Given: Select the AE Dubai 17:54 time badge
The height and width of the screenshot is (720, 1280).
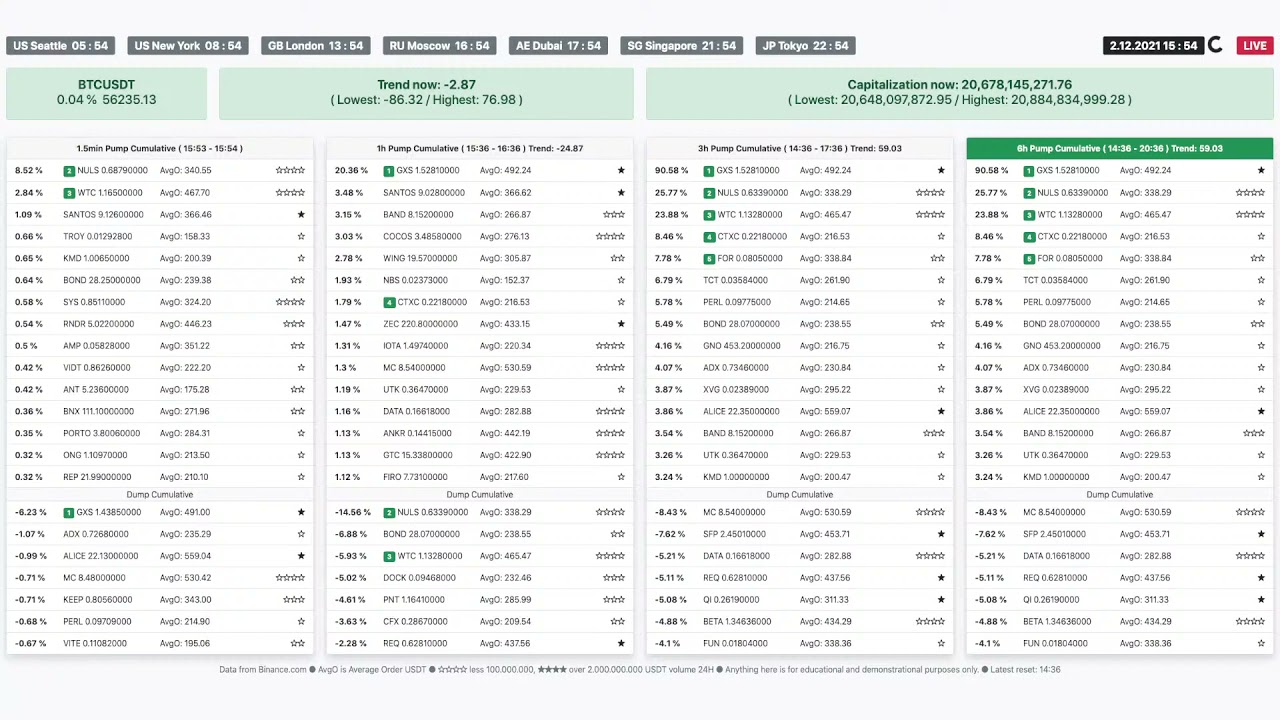Looking at the screenshot, I should tap(558, 45).
